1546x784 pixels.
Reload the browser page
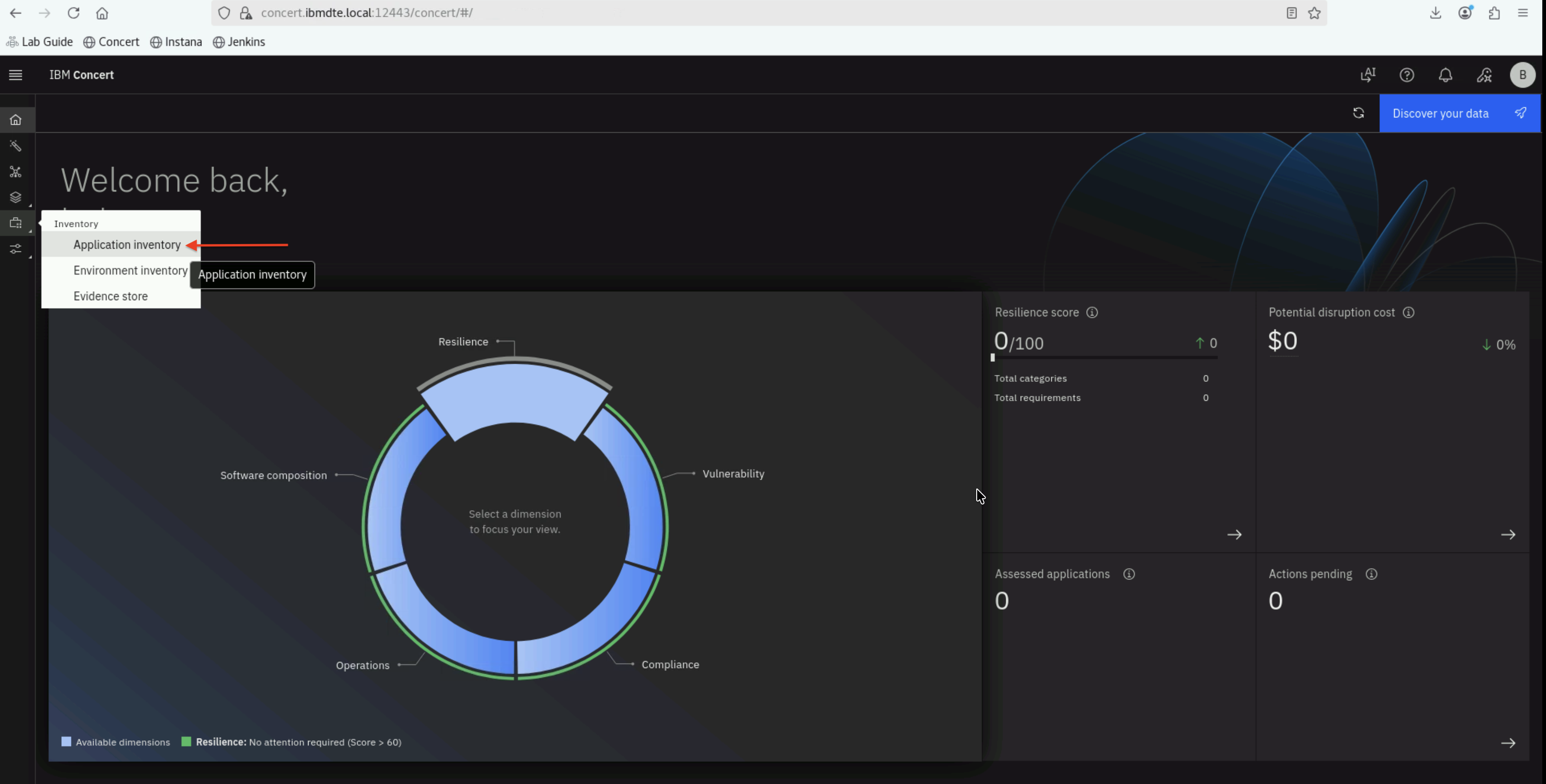73,13
